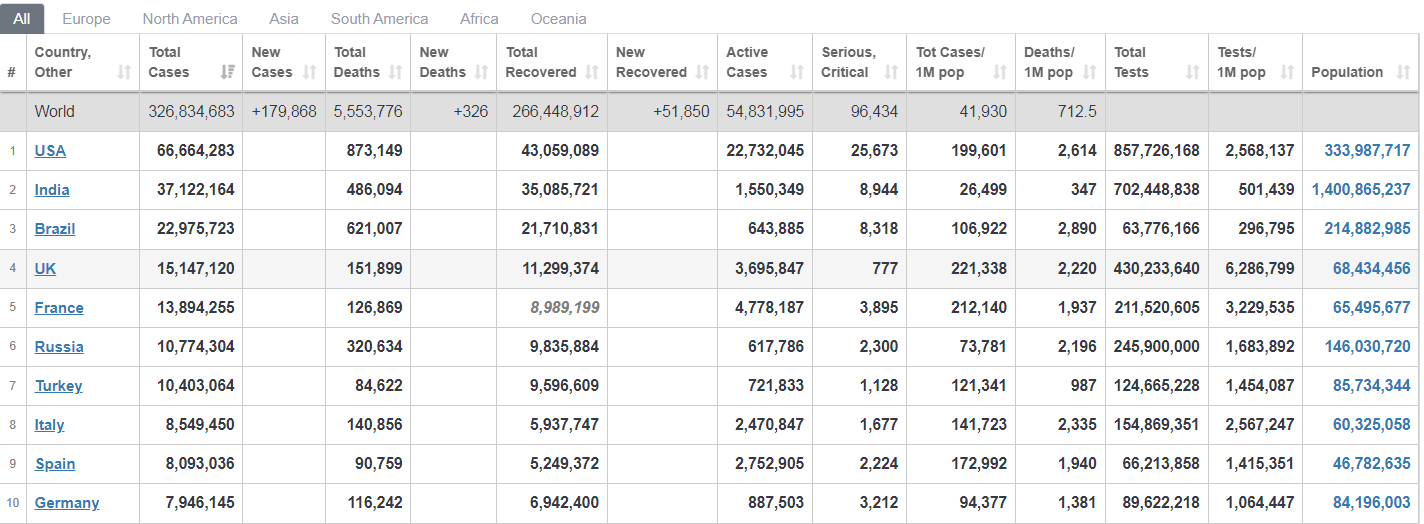Open the USA country link
1424x524 pixels.
pyautogui.click(x=50, y=151)
